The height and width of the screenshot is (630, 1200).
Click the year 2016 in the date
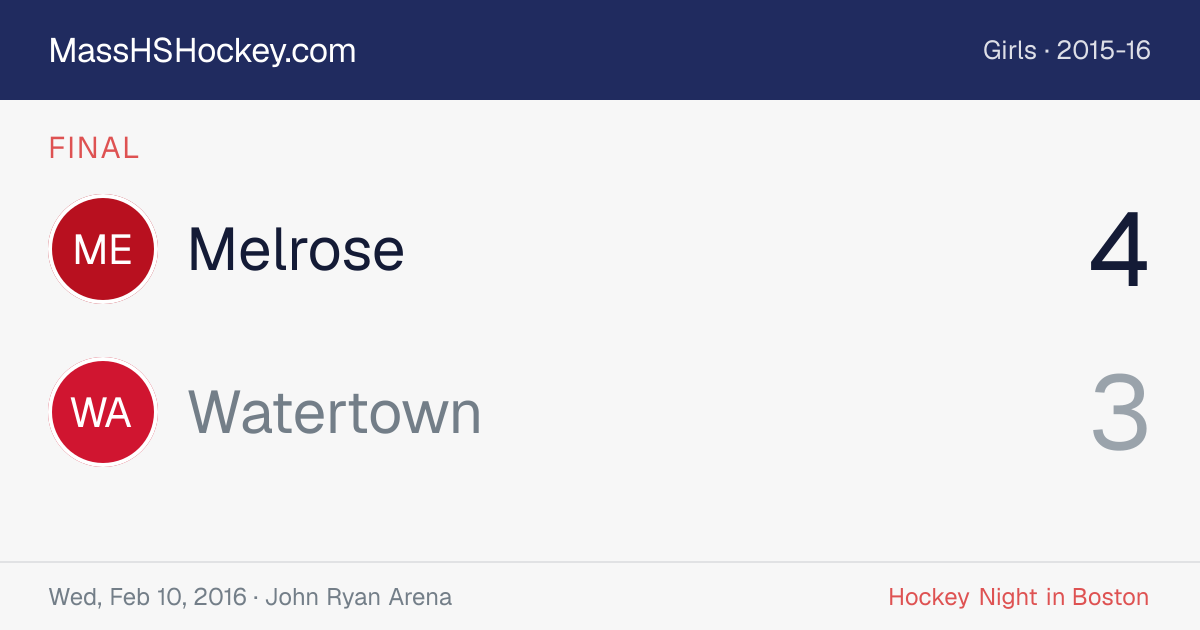point(219,598)
